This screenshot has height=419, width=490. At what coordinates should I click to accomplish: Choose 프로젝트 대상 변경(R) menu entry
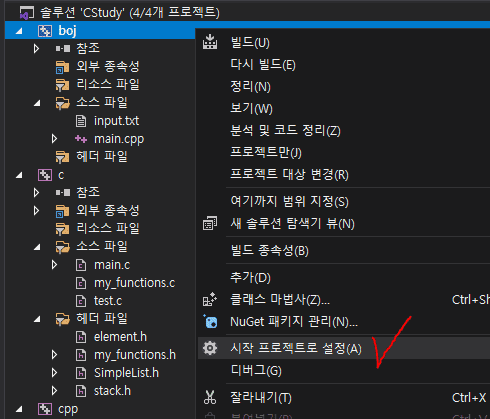[x=289, y=174]
